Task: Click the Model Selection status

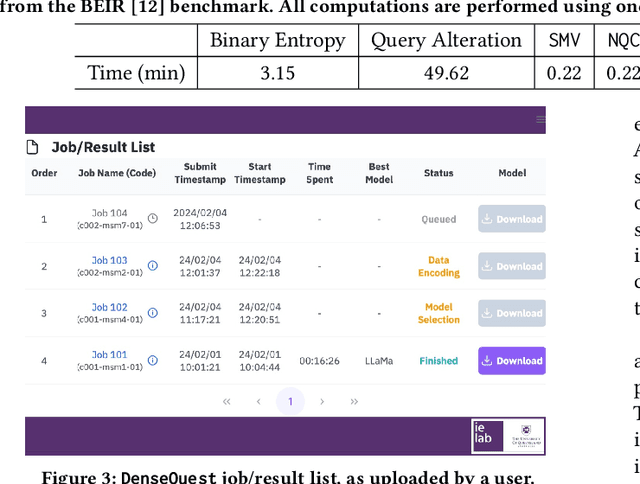Action: coord(439,313)
